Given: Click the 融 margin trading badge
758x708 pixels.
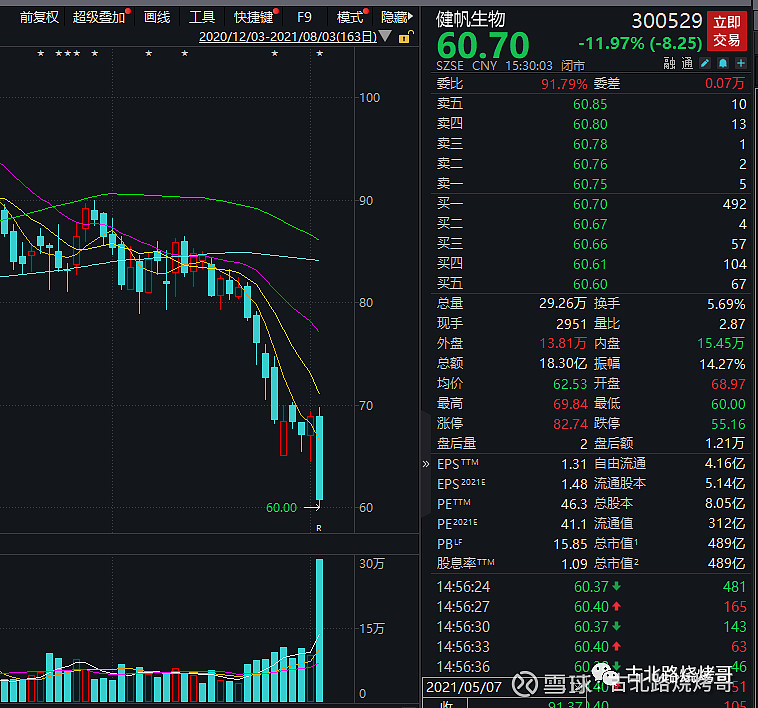Looking at the screenshot, I should (670, 63).
